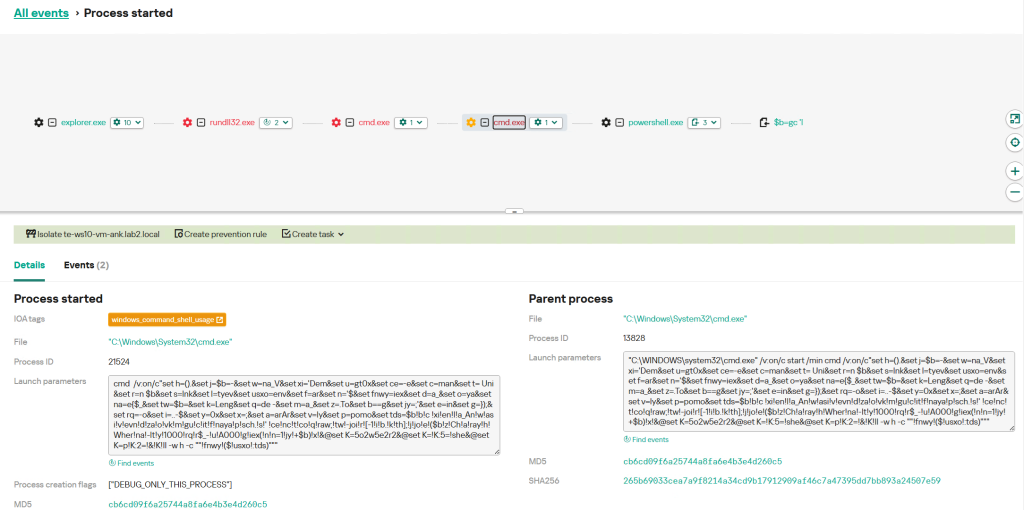Screen dimensions: 1024x510
Task: Click the red gear icon beside rundll32.exe
Action: 187,122
